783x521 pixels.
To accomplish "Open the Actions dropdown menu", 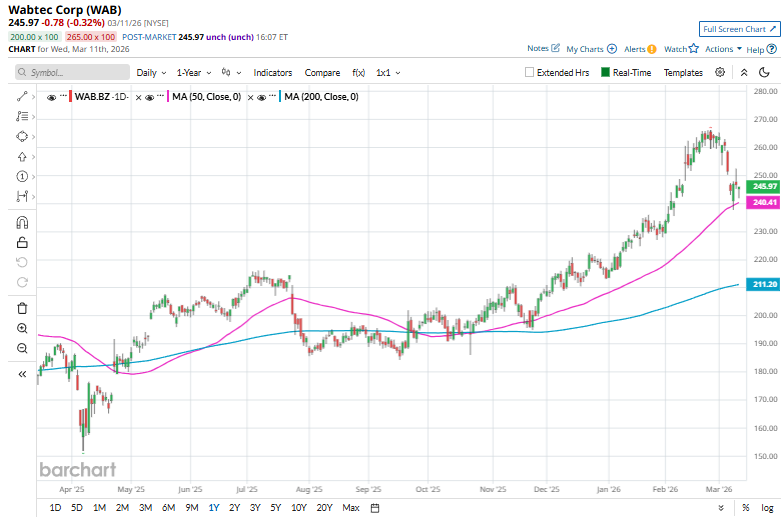I will (x=722, y=48).
